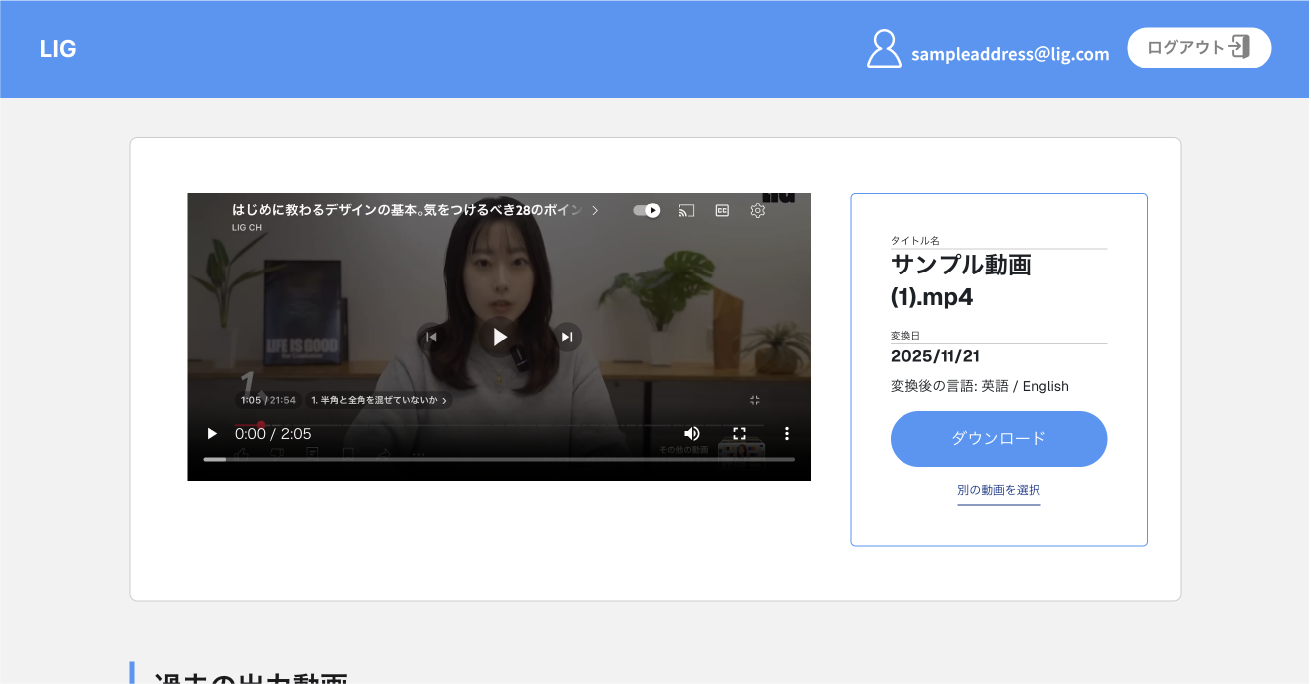Expand chapter "1. 半角と全角を混ぜていないか"
The image size is (1311, 684).
[379, 400]
